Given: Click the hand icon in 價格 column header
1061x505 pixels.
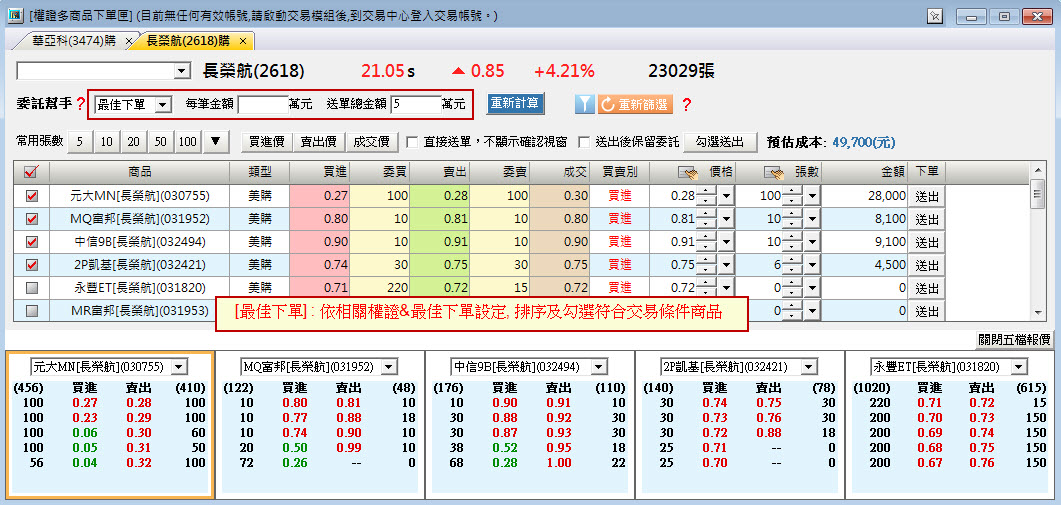Looking at the screenshot, I should click(688, 172).
